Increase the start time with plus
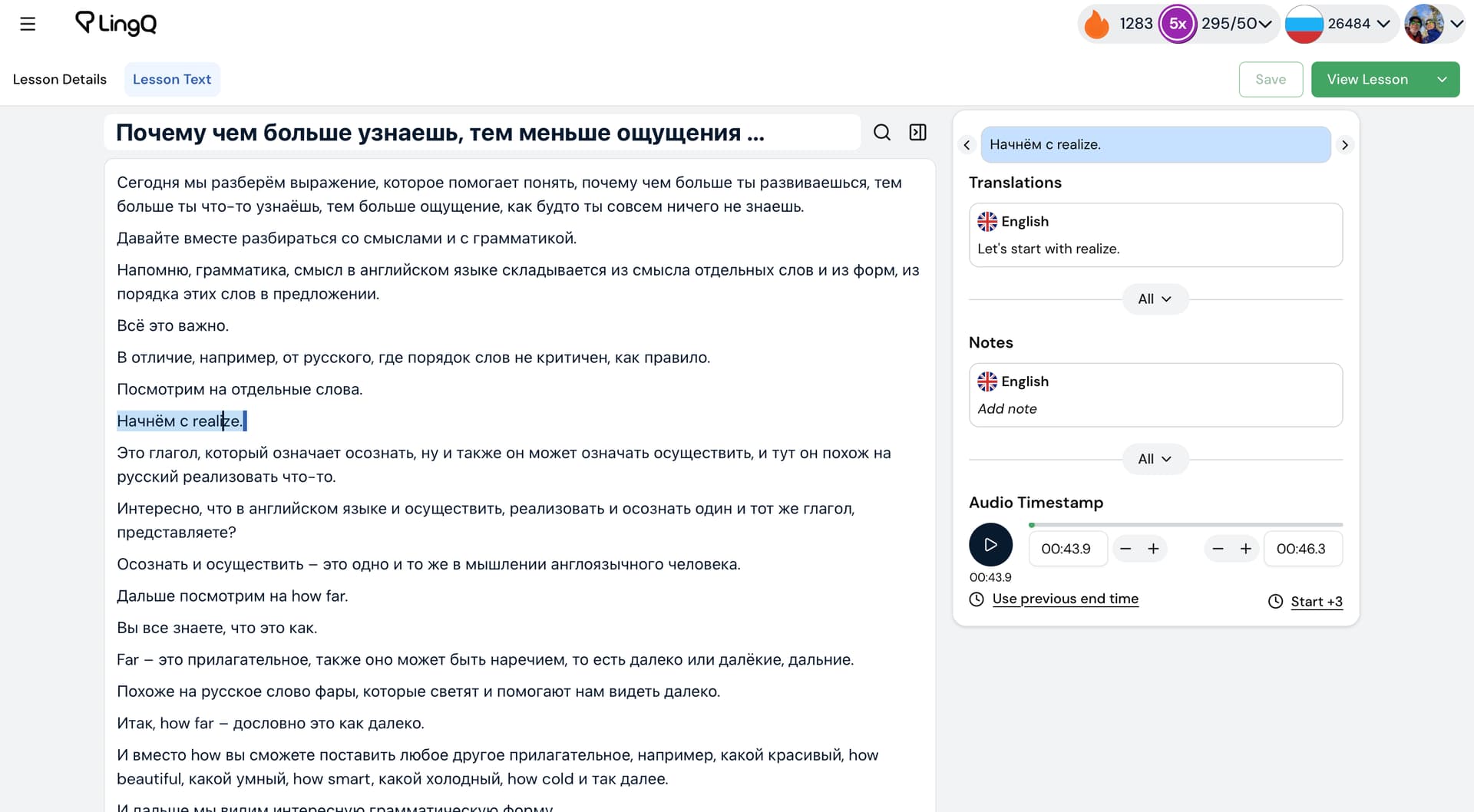Viewport: 1474px width, 812px height. click(1153, 549)
